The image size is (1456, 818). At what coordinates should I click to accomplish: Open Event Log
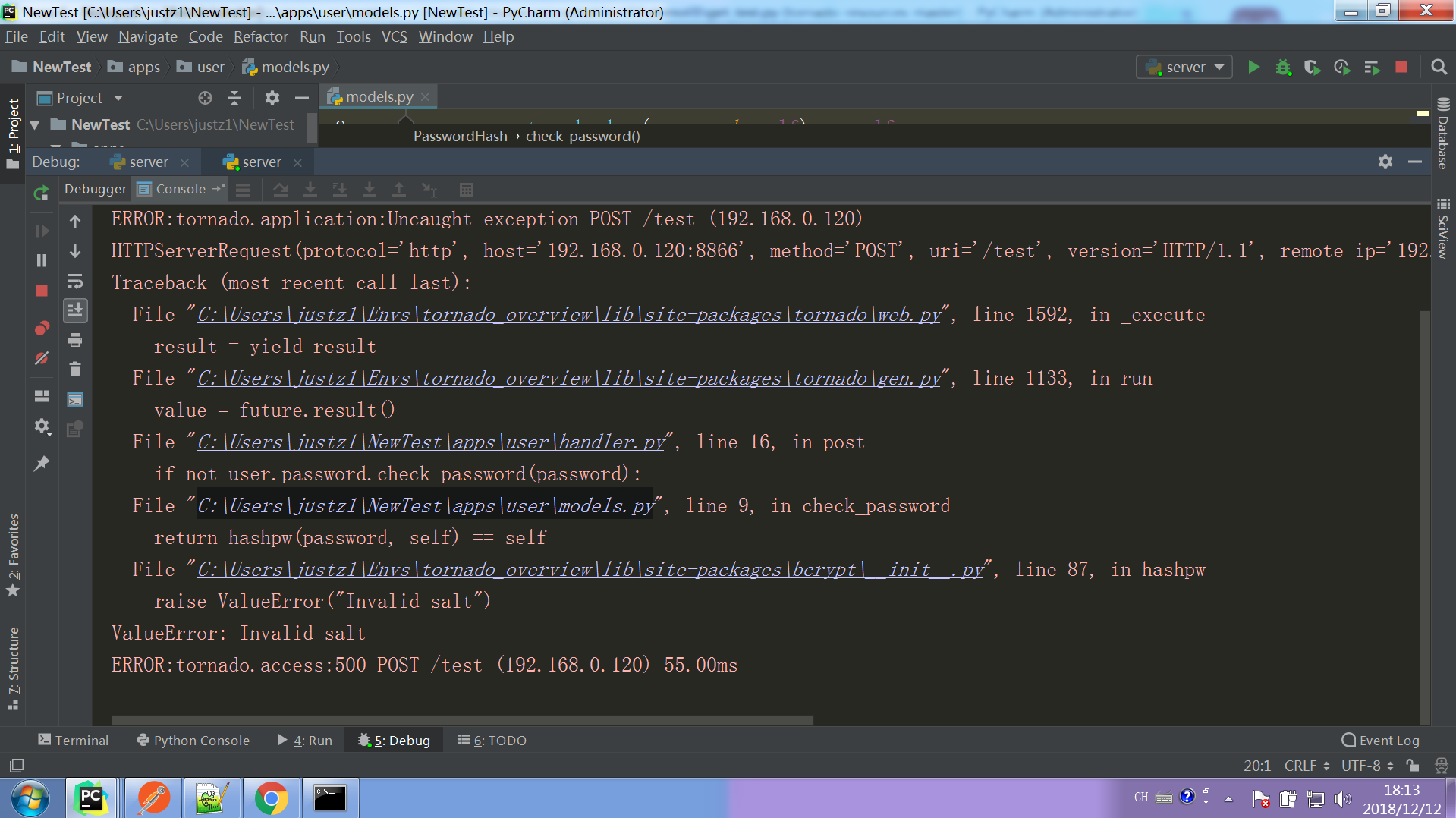pyautogui.click(x=1381, y=741)
